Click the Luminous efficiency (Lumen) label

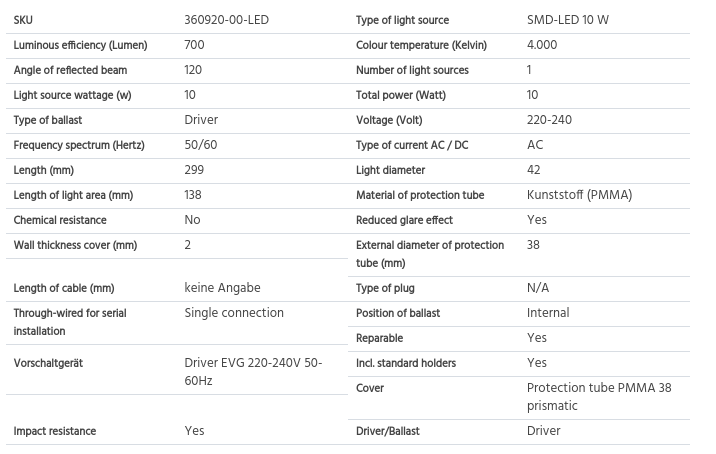[80, 45]
